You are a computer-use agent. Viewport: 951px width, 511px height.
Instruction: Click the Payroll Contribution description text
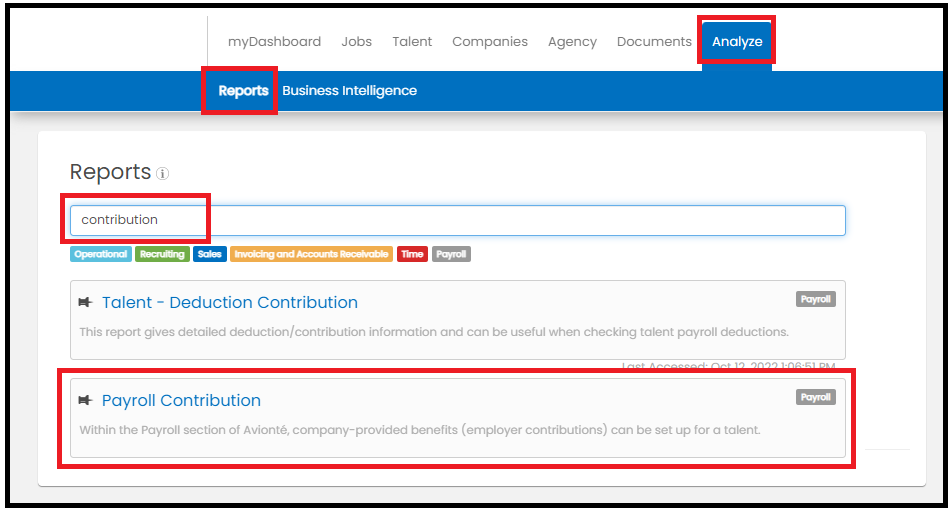pos(420,430)
